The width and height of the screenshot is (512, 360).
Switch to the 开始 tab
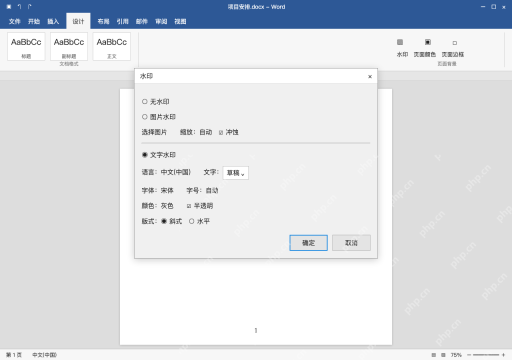tap(34, 21)
